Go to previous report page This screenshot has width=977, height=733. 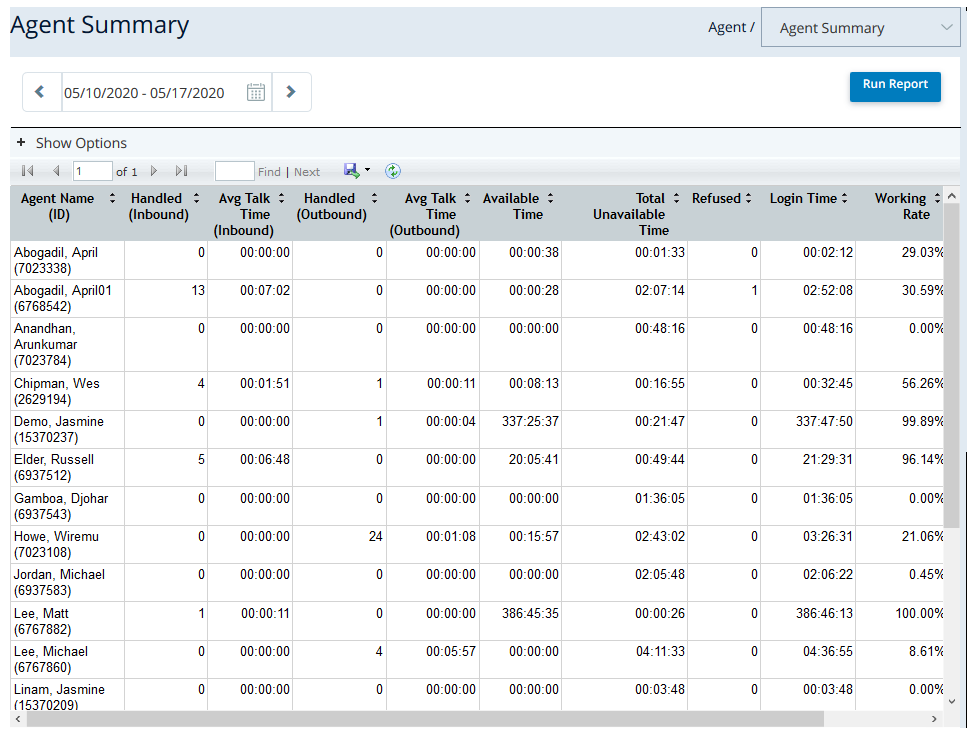click(x=56, y=171)
